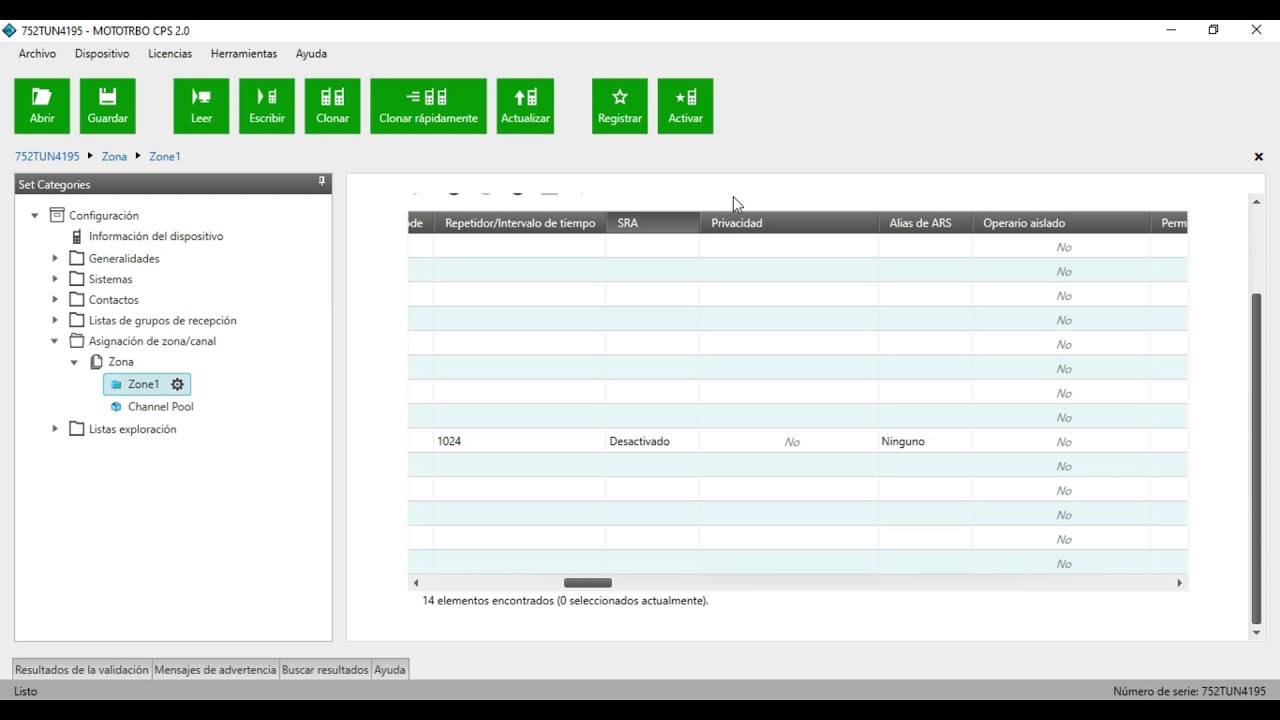Toggle Operario aislado No in first row
The image size is (1280, 720).
pos(1064,247)
